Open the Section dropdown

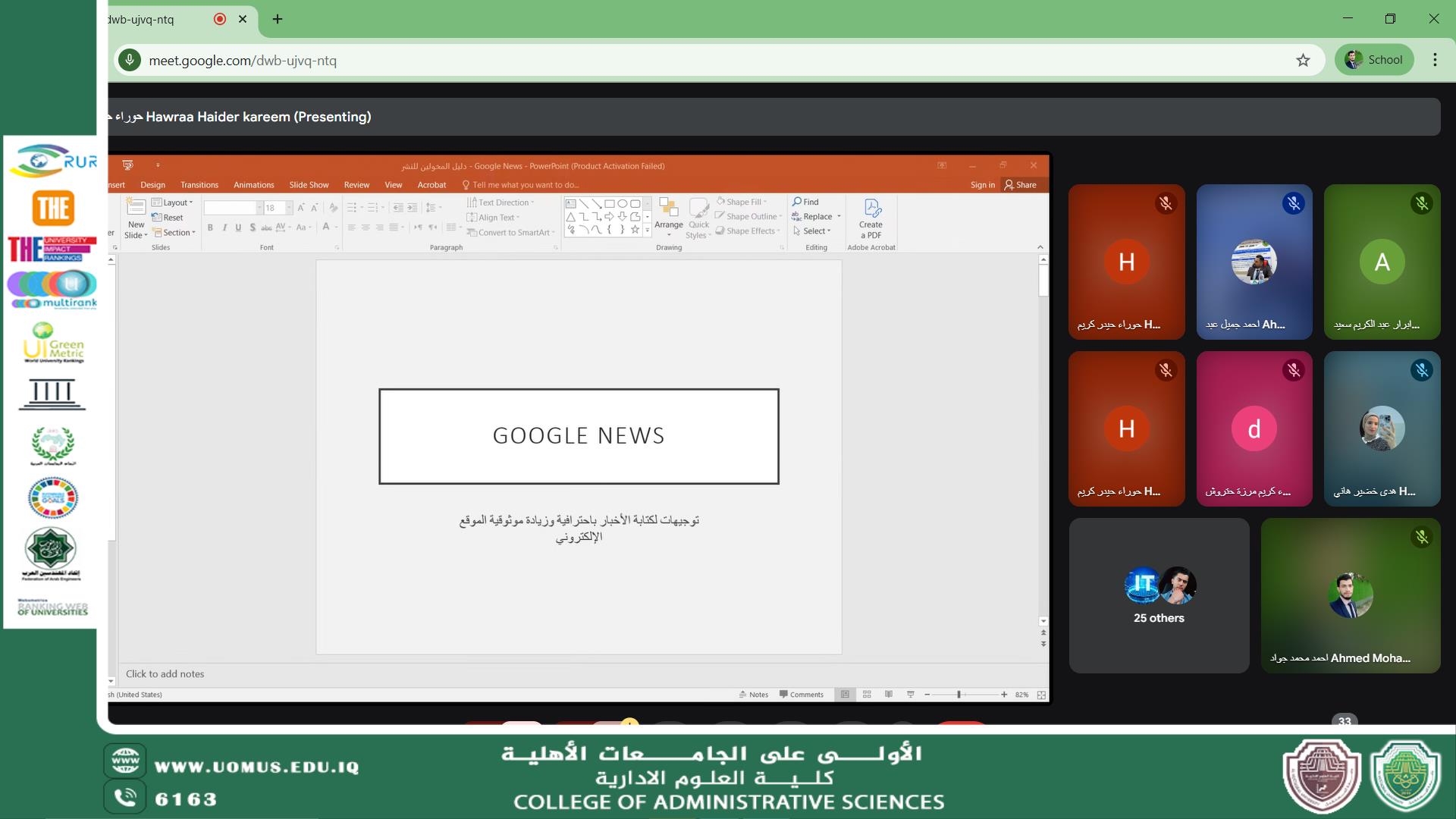pyautogui.click(x=174, y=233)
